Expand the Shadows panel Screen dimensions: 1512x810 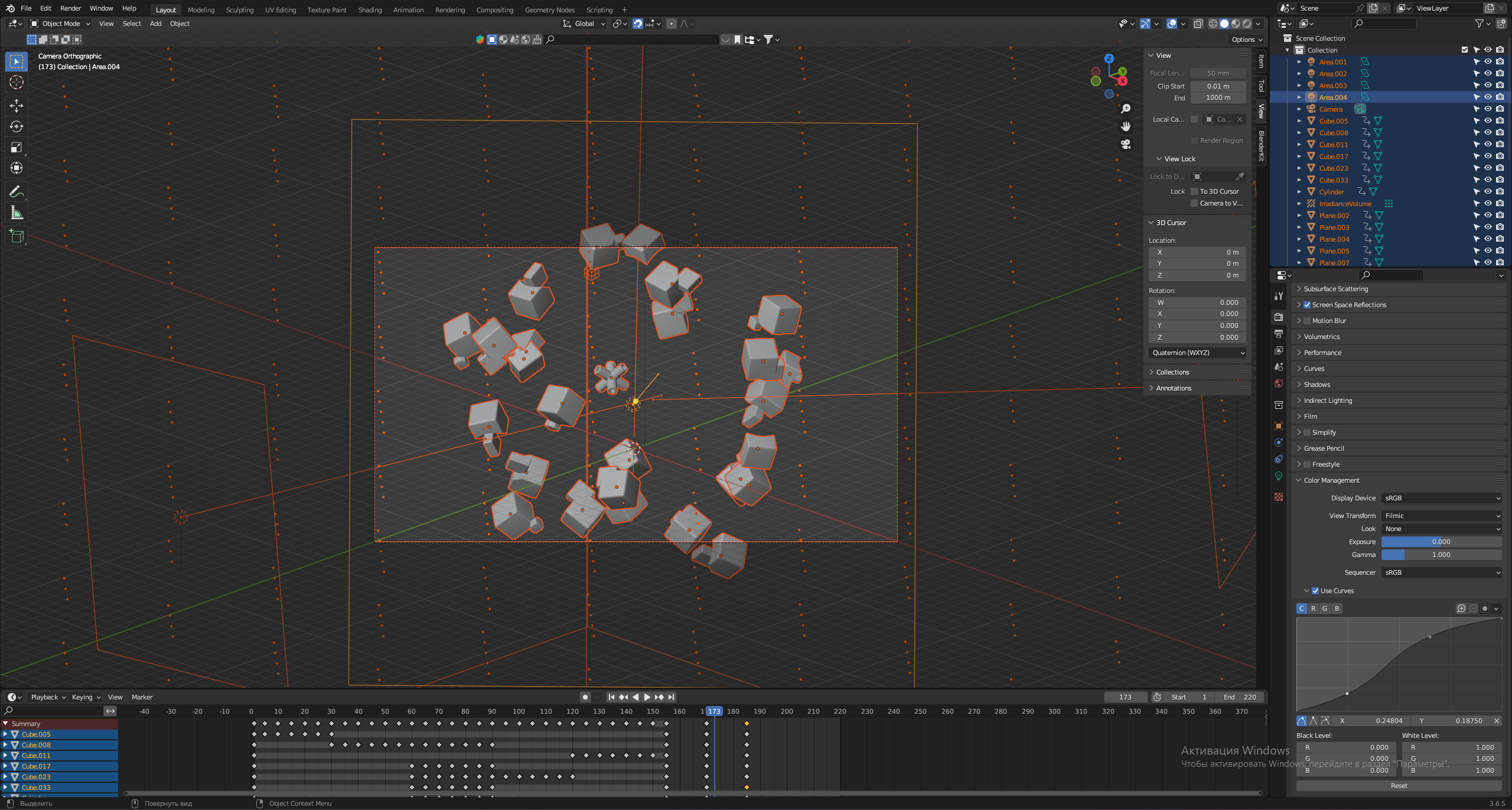point(1317,385)
